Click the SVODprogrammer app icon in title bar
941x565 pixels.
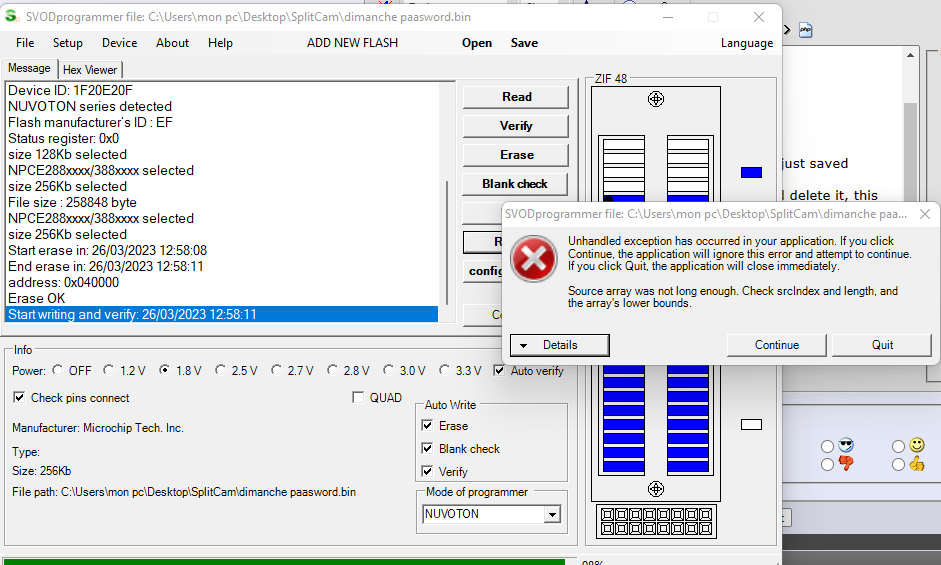[11, 16]
